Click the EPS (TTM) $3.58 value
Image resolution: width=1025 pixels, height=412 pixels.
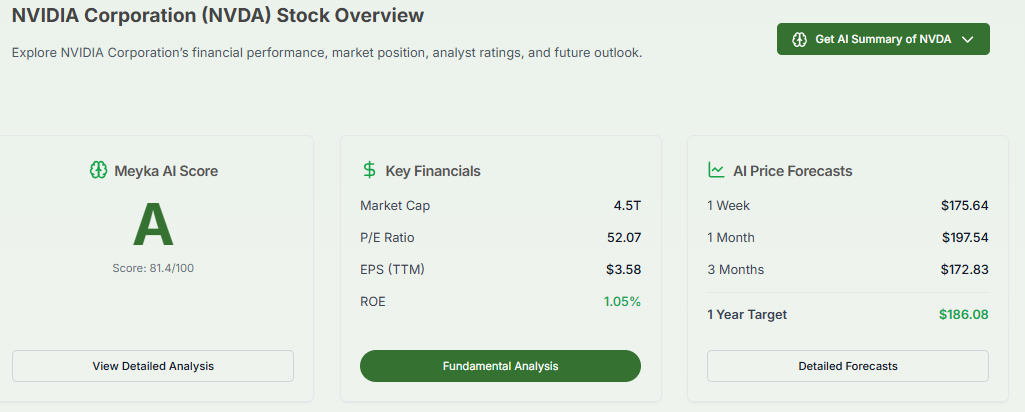[623, 270]
